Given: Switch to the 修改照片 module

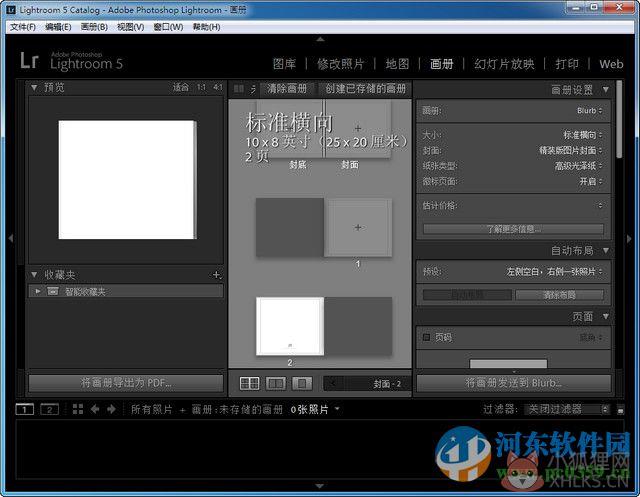Looking at the screenshot, I should point(340,64).
